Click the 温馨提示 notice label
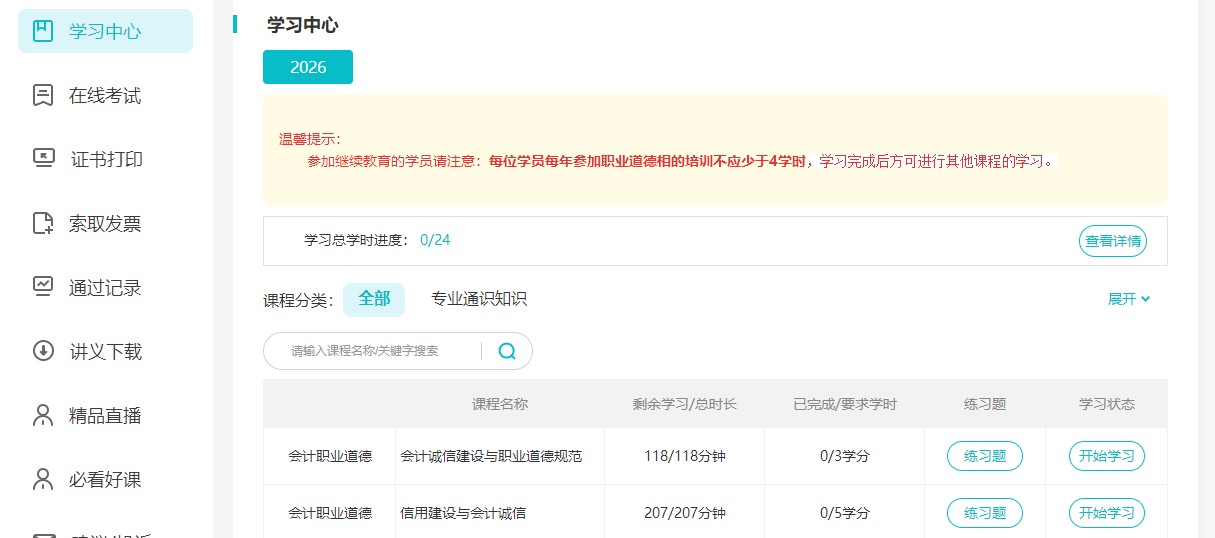Screen dimensions: 1215x538 (x=310, y=139)
